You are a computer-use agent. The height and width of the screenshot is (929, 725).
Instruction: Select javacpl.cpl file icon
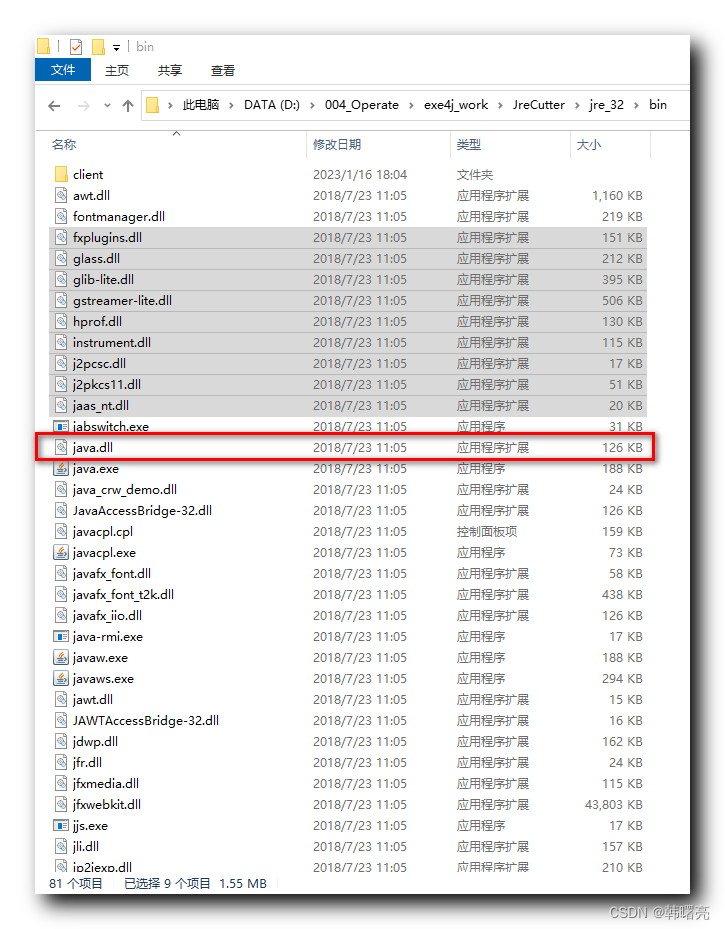pos(61,531)
